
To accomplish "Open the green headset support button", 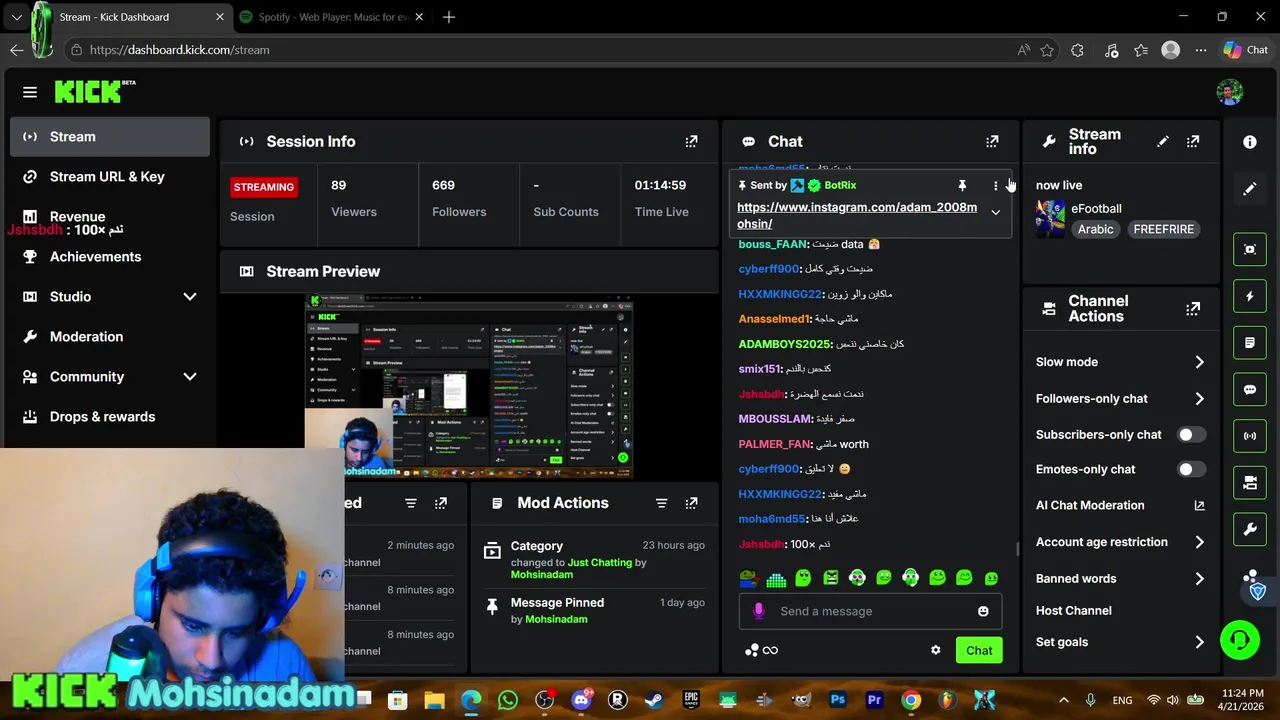I will point(1240,640).
